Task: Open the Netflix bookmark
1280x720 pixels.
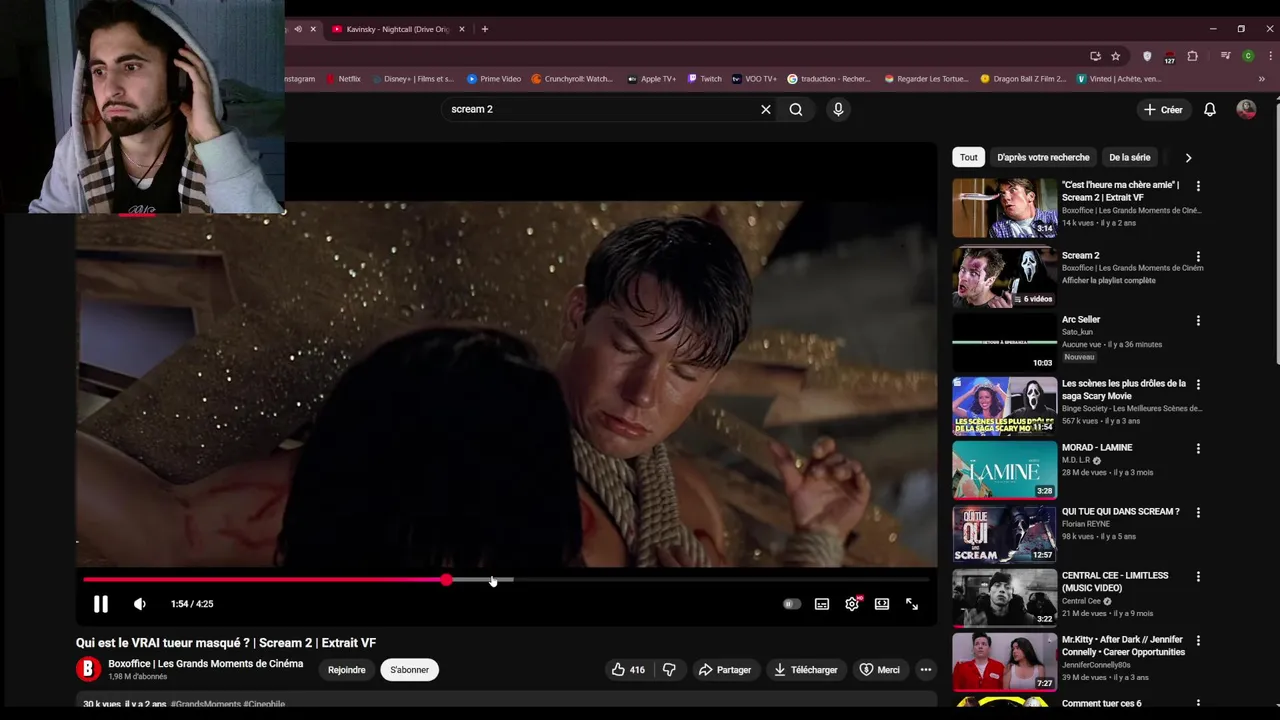Action: tap(343, 79)
